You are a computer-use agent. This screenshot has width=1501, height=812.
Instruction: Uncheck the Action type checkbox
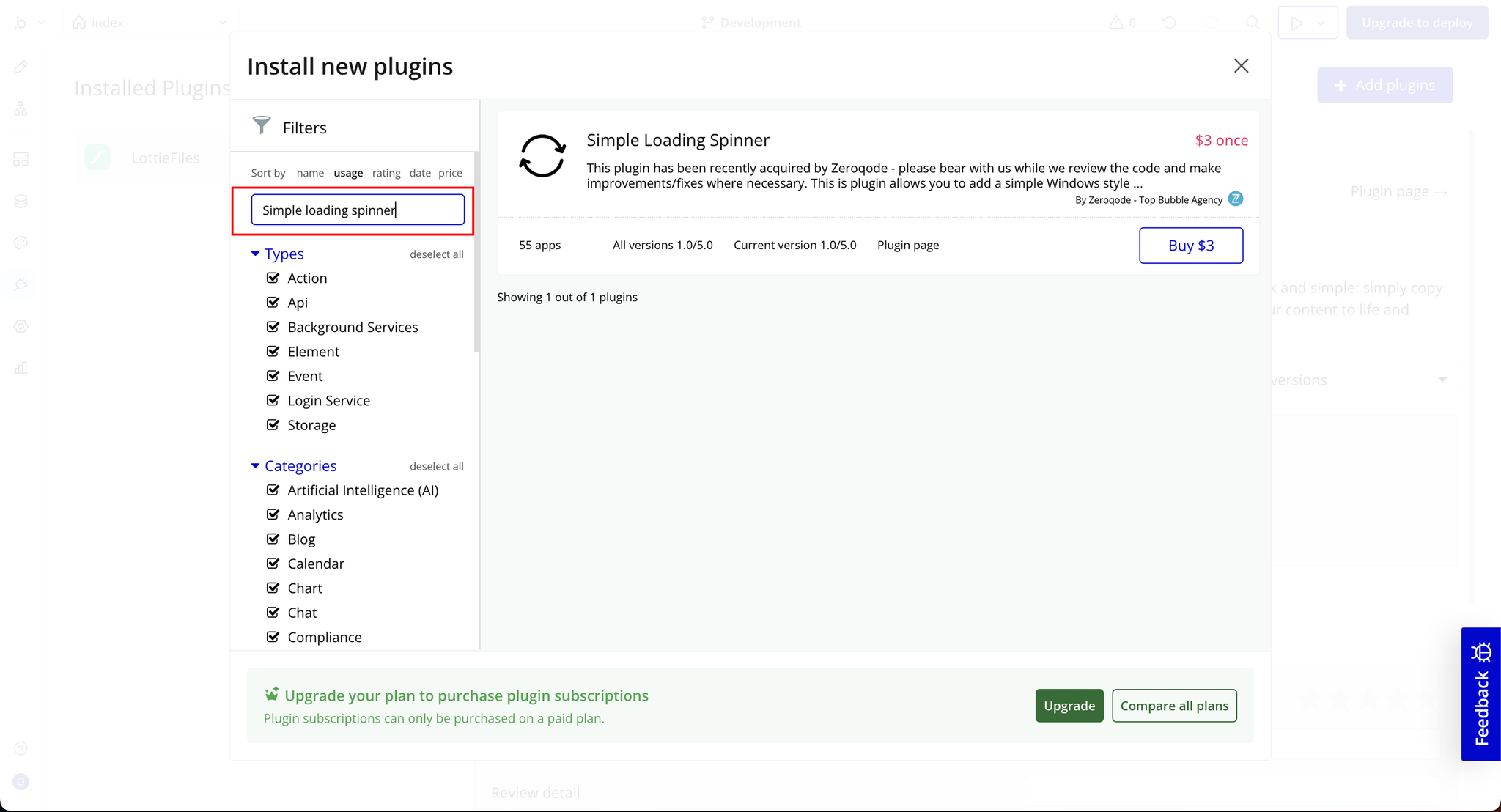pos(273,278)
